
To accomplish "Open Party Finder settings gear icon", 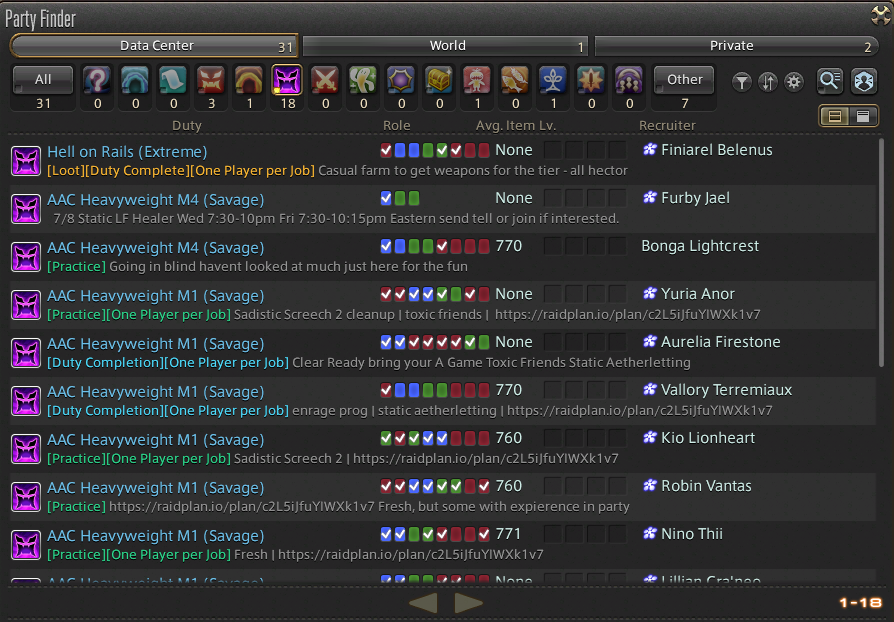I will point(794,83).
